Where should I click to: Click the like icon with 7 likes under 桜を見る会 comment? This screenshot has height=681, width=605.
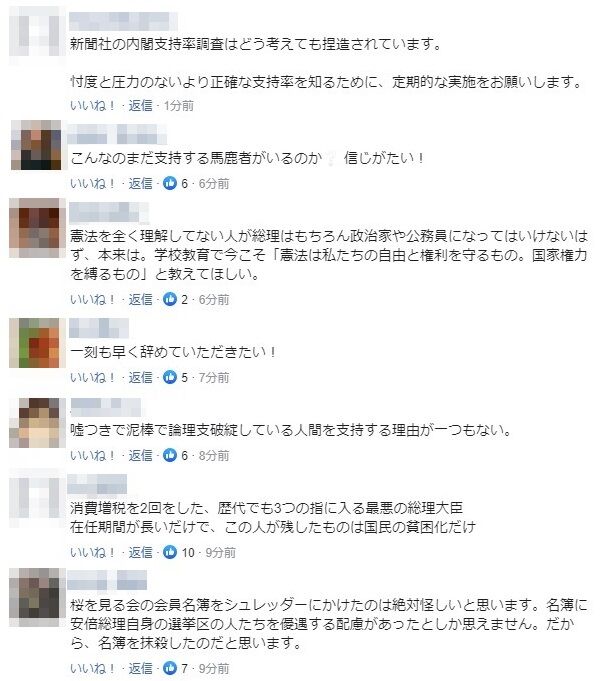pyautogui.click(x=170, y=668)
